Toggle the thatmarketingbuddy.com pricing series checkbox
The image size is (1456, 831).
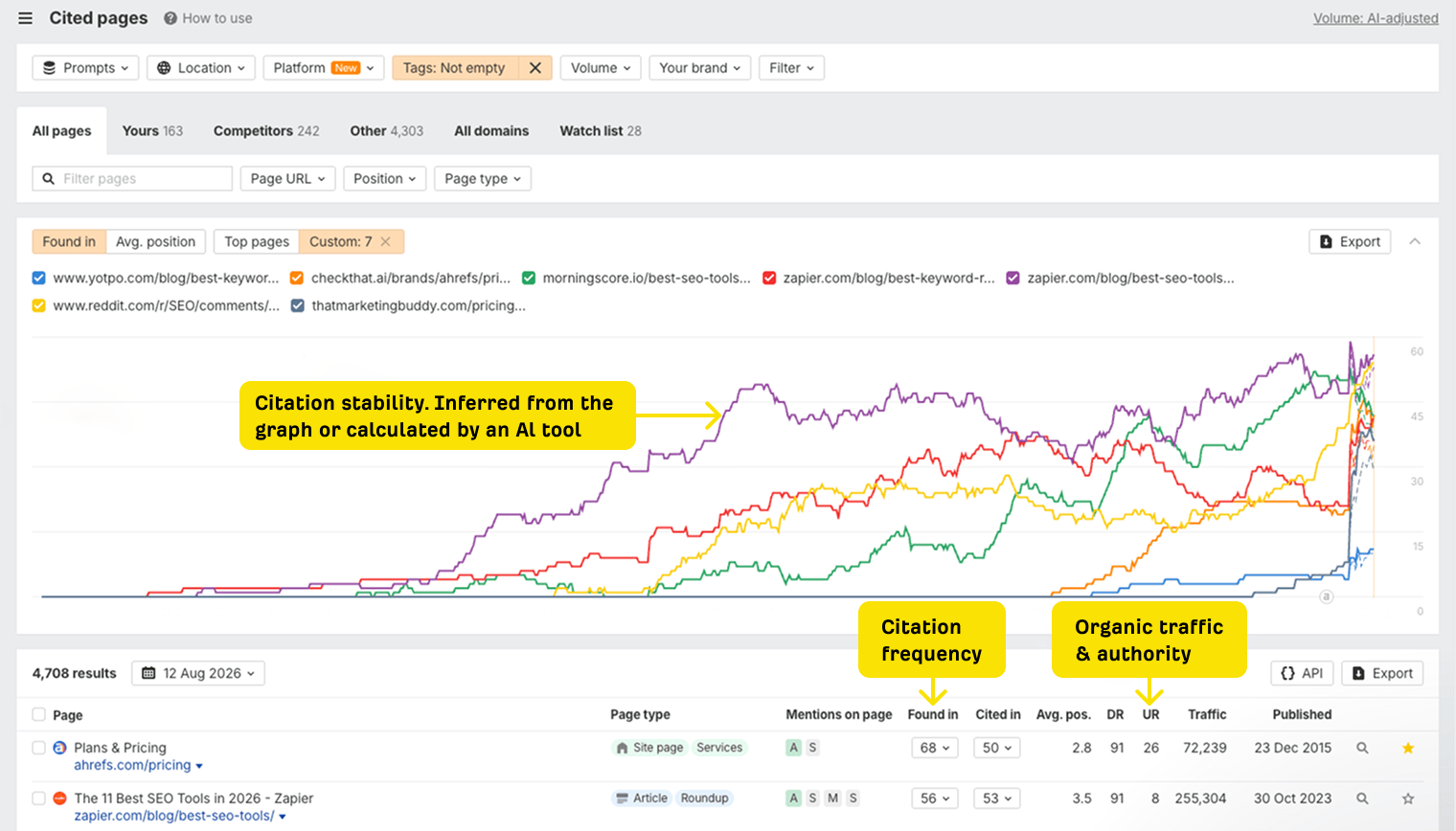pyautogui.click(x=297, y=305)
